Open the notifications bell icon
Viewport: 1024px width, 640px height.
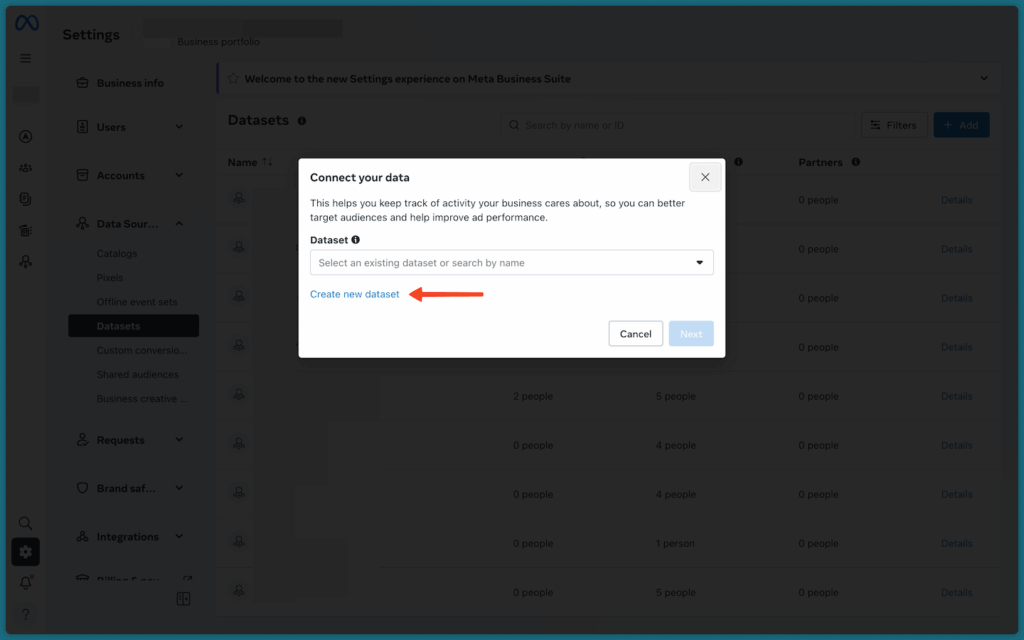24,581
